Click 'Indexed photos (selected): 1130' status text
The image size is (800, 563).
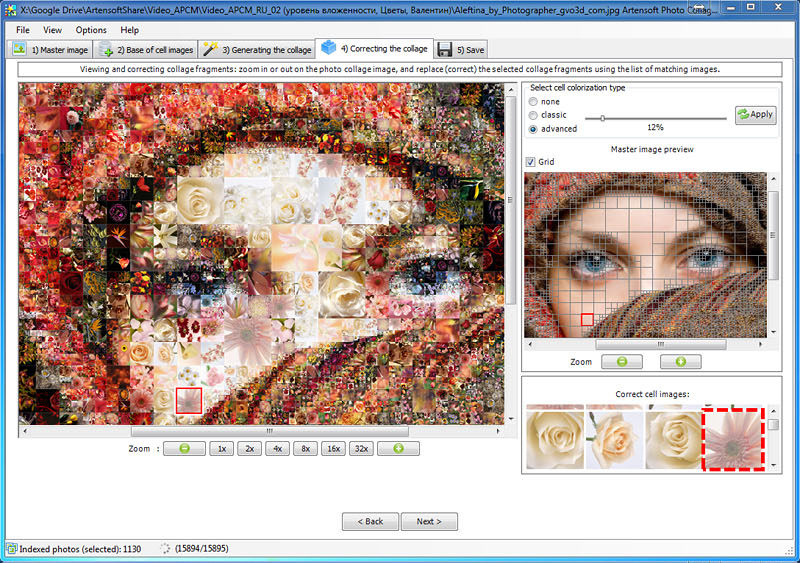(80, 549)
